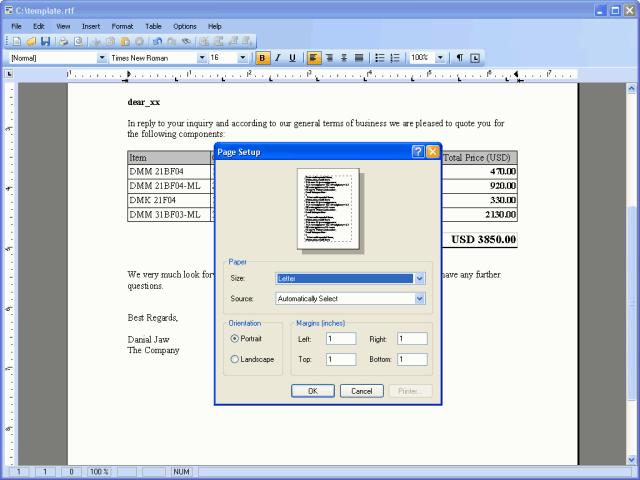Click the Print icon in toolbar
640x480 pixels.
tap(64, 42)
